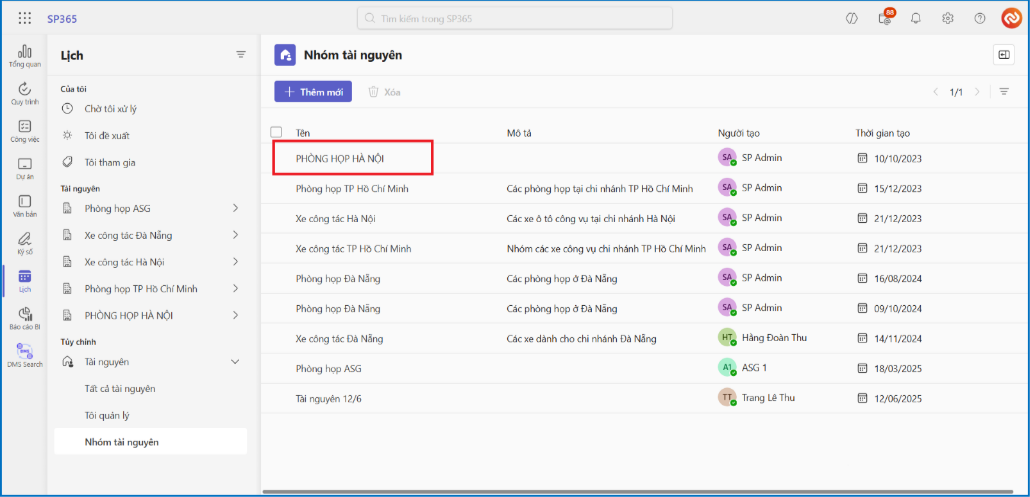
Task: Toggle the side panel layout button
Action: point(1003,55)
